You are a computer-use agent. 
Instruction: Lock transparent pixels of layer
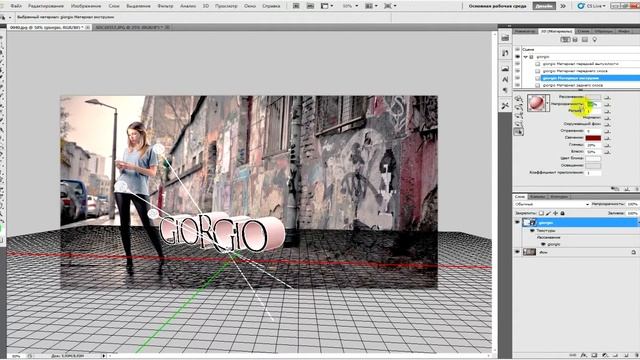point(541,213)
